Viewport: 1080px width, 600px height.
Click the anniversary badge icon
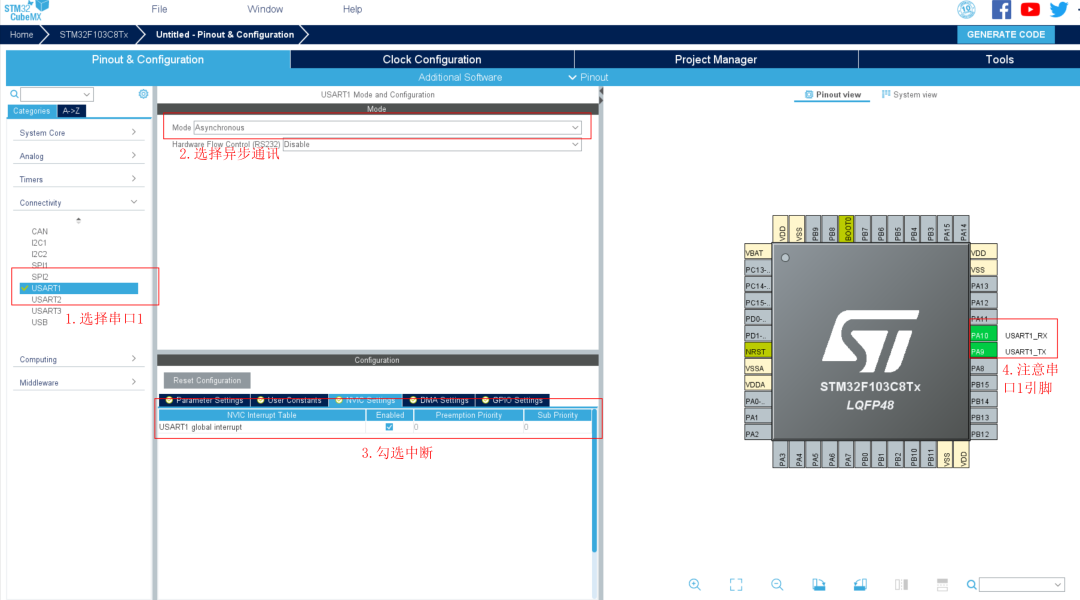(966, 9)
